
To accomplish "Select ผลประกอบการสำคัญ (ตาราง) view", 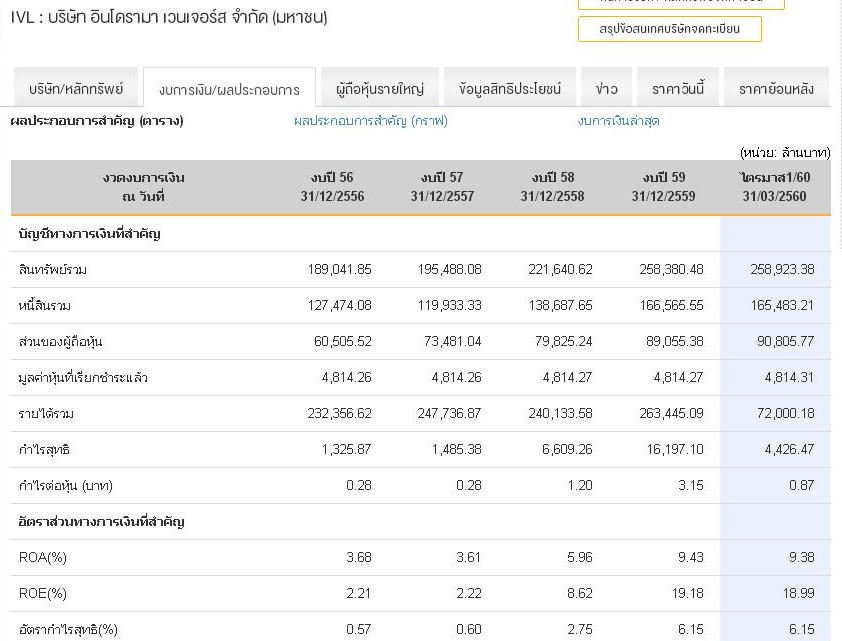I will [x=97, y=121].
